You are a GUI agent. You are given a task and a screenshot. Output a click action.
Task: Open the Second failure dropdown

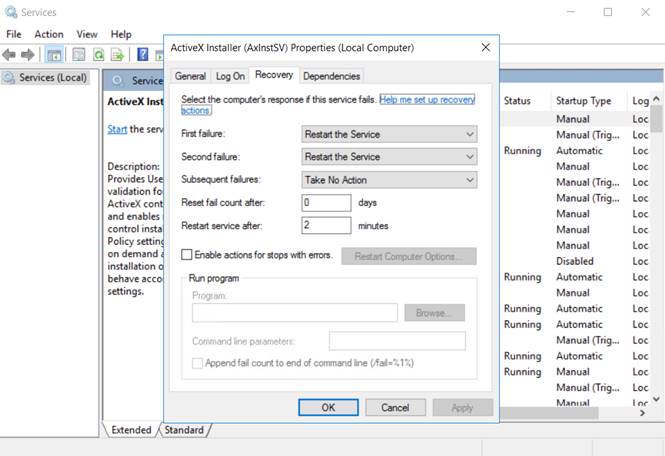click(389, 157)
